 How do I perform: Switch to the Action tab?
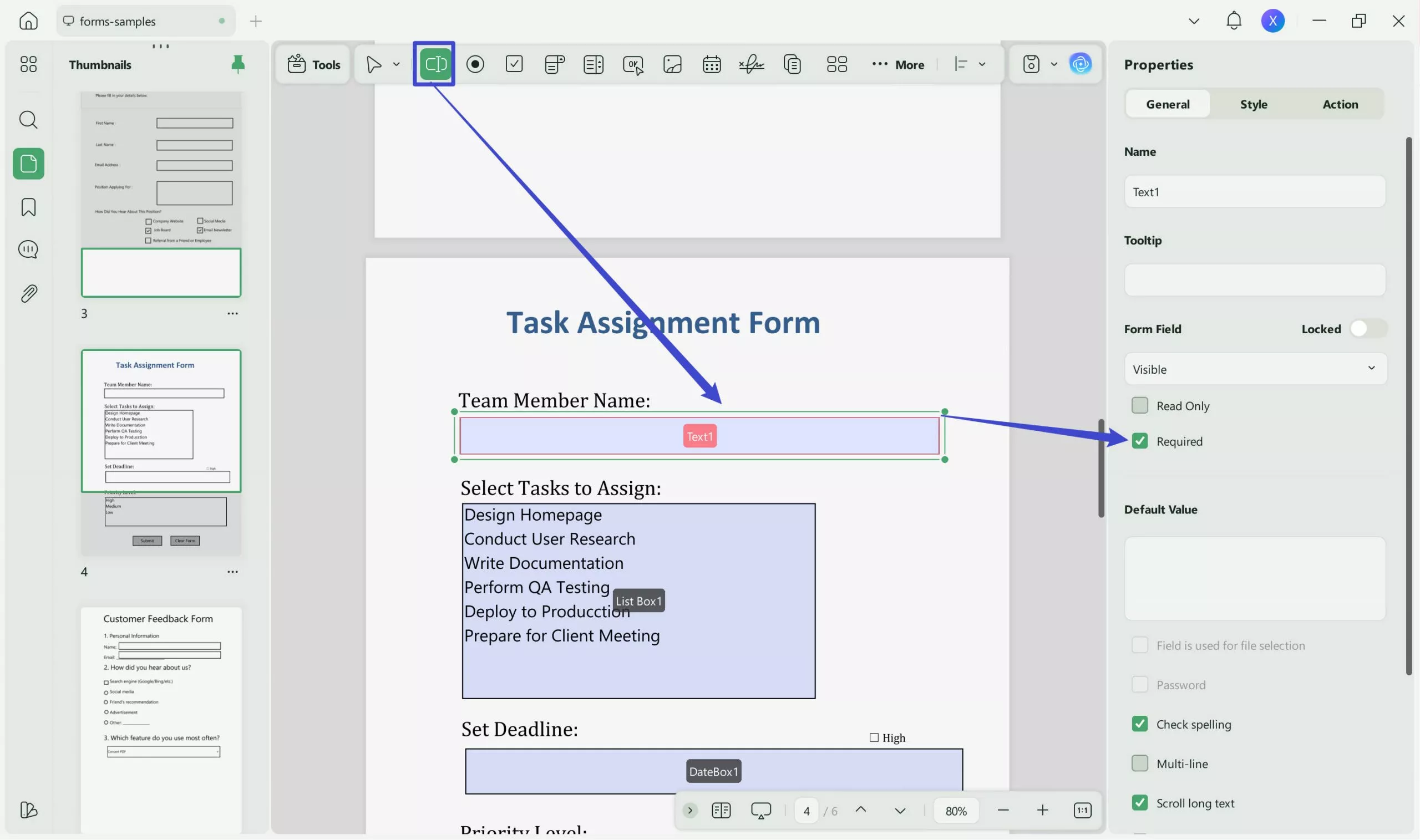[1340, 104]
